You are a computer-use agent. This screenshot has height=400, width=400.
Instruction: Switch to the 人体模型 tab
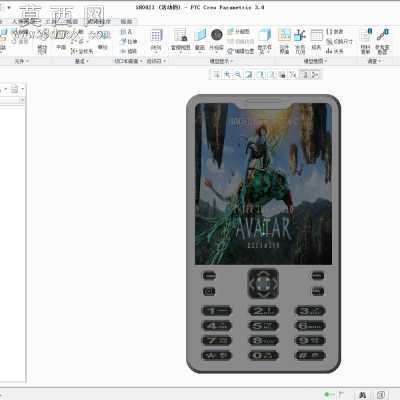tap(23, 21)
